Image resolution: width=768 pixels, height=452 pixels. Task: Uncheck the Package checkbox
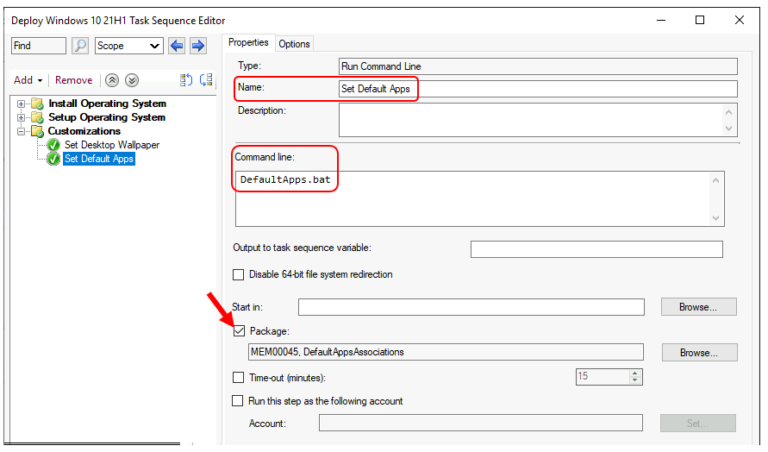pos(238,330)
